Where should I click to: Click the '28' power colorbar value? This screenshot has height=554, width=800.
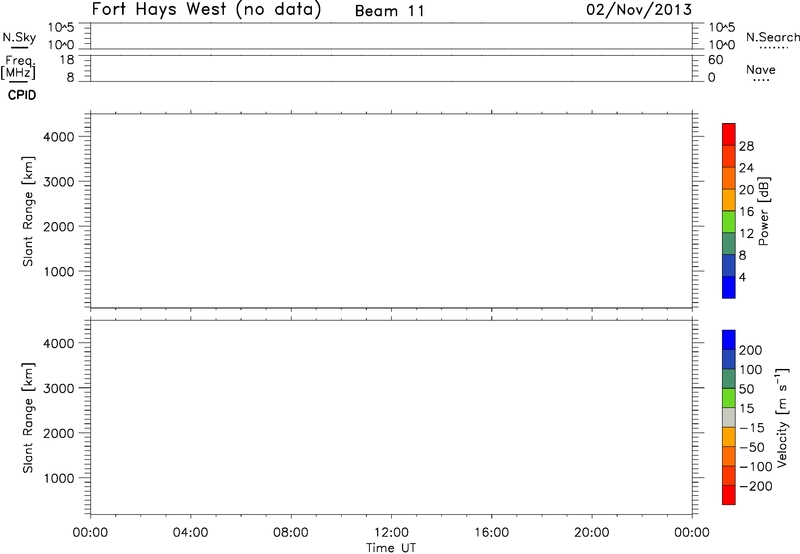tap(746, 146)
